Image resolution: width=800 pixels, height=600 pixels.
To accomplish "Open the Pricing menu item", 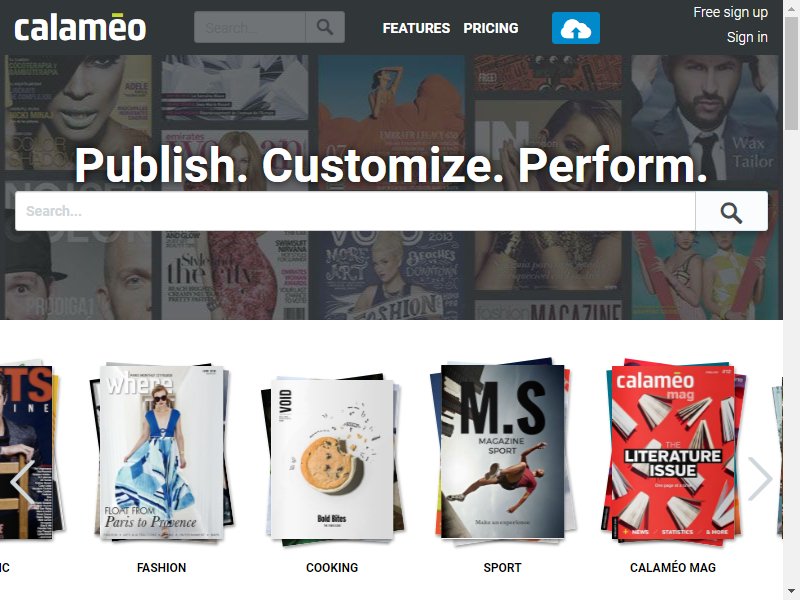I will pyautogui.click(x=491, y=28).
